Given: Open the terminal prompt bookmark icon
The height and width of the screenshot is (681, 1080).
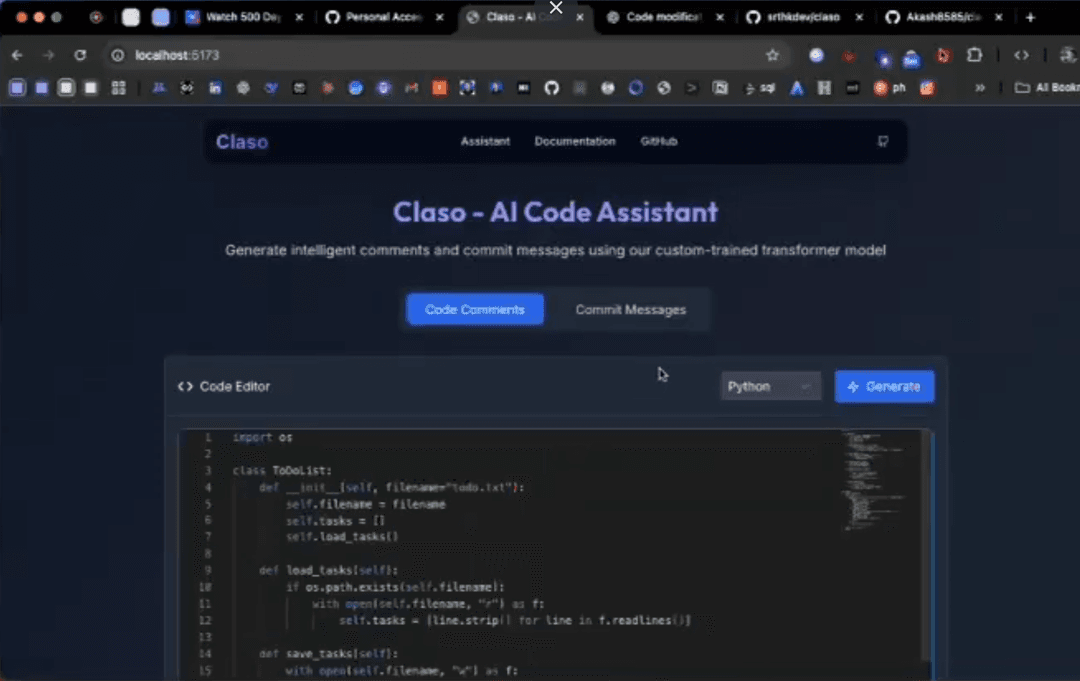Looking at the screenshot, I should tap(692, 88).
